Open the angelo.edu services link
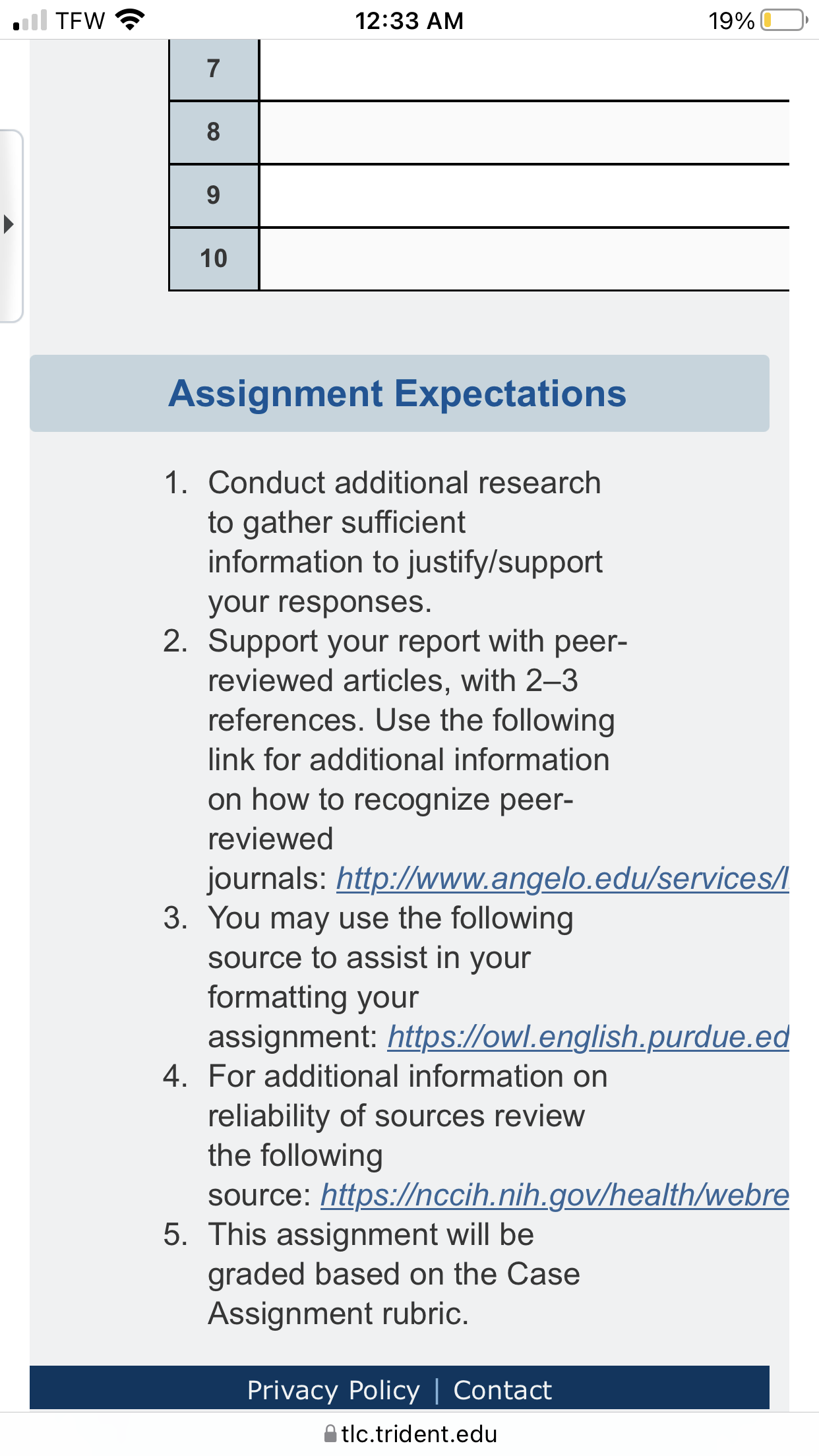The image size is (819, 1456). point(562,878)
